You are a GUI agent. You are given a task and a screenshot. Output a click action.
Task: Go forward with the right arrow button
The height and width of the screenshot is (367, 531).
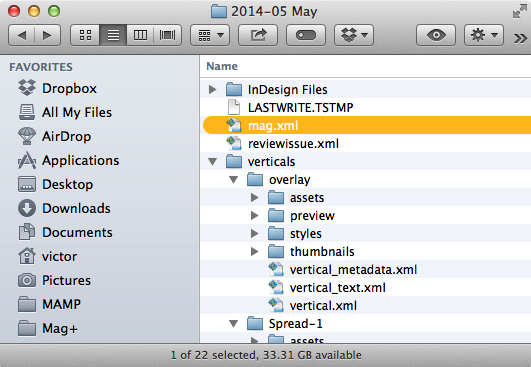pyautogui.click(x=47, y=35)
